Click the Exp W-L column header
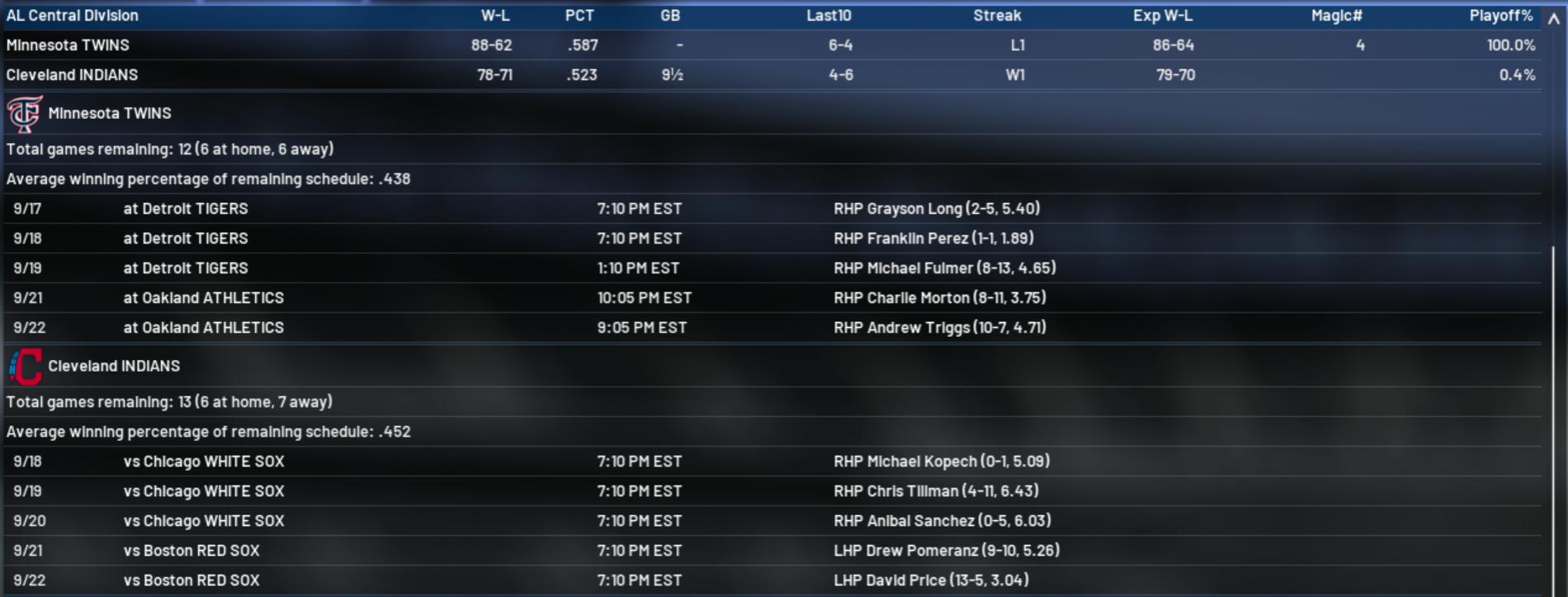The height and width of the screenshot is (597, 1568). [x=1162, y=16]
